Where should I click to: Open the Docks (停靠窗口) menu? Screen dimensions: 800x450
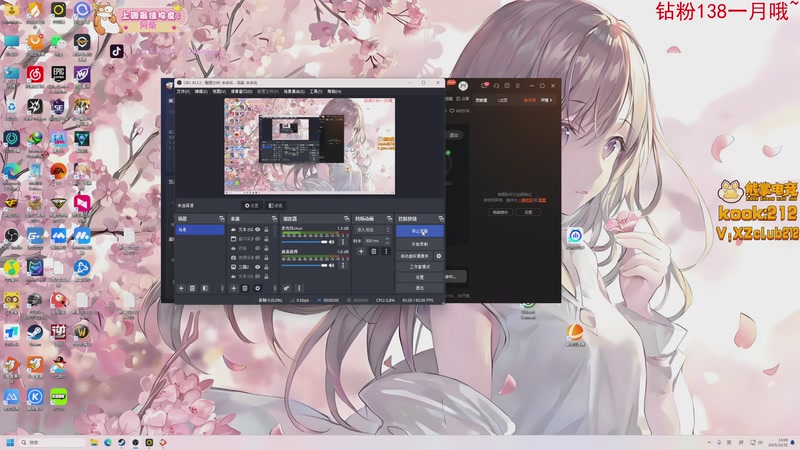pyautogui.click(x=241, y=91)
